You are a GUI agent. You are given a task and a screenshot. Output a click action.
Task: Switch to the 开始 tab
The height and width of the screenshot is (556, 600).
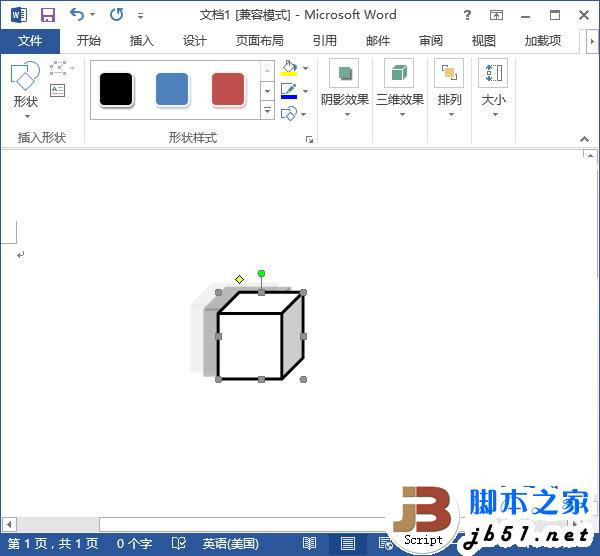(88, 41)
